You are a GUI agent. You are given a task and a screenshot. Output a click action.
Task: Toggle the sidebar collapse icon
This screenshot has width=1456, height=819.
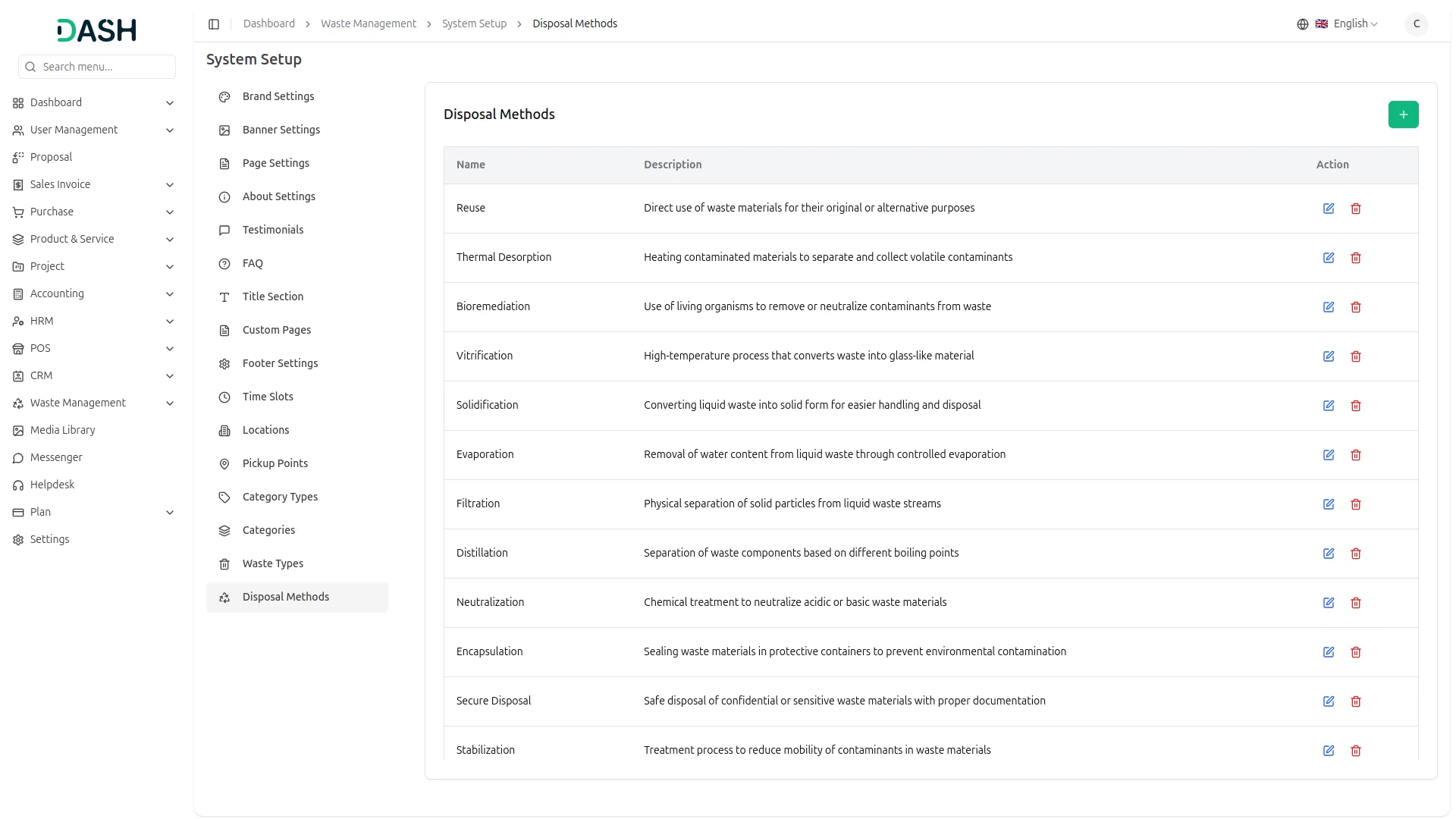coord(214,24)
